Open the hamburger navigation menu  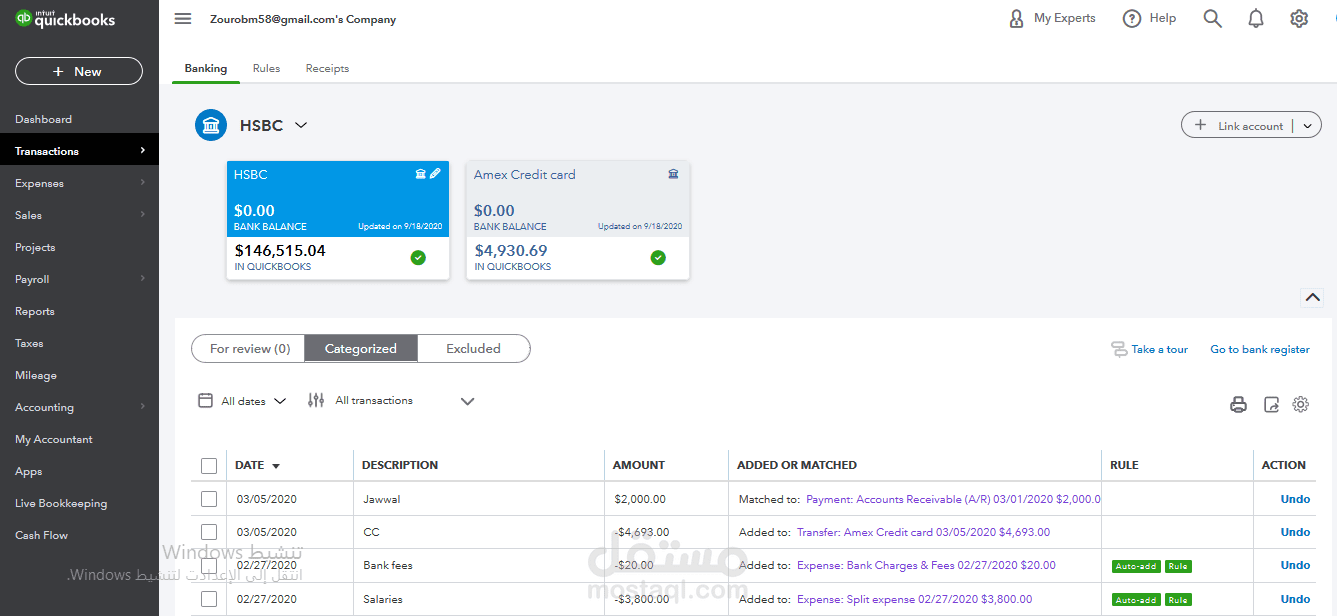pos(182,19)
